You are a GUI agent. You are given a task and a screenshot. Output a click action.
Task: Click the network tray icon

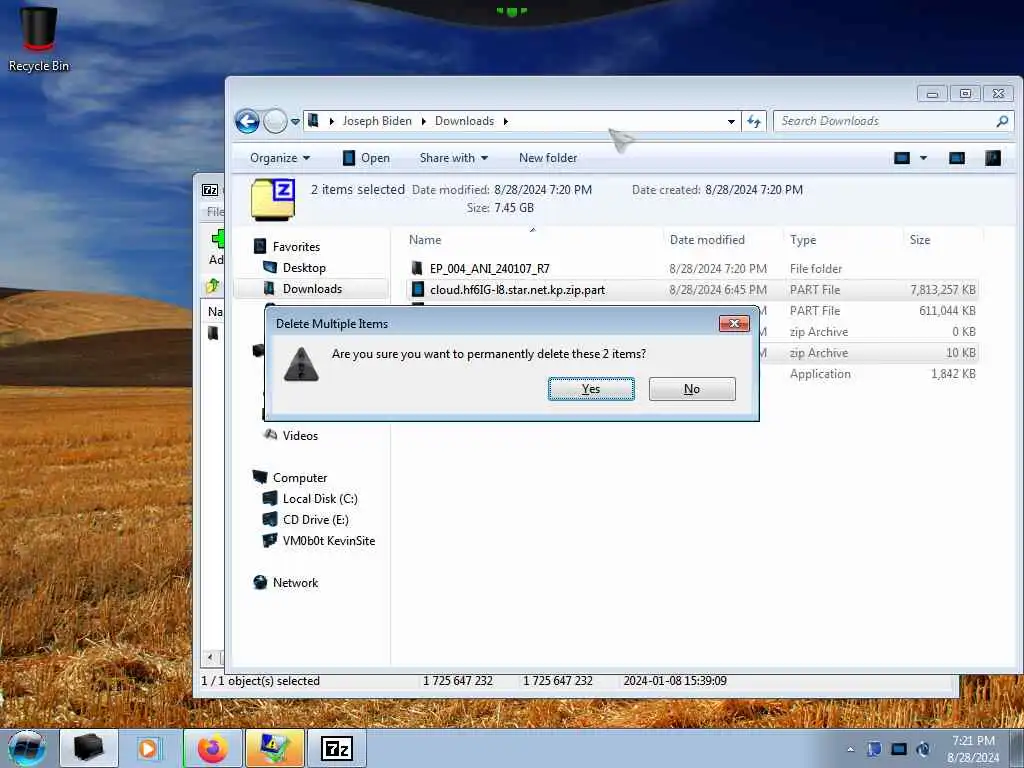point(899,749)
